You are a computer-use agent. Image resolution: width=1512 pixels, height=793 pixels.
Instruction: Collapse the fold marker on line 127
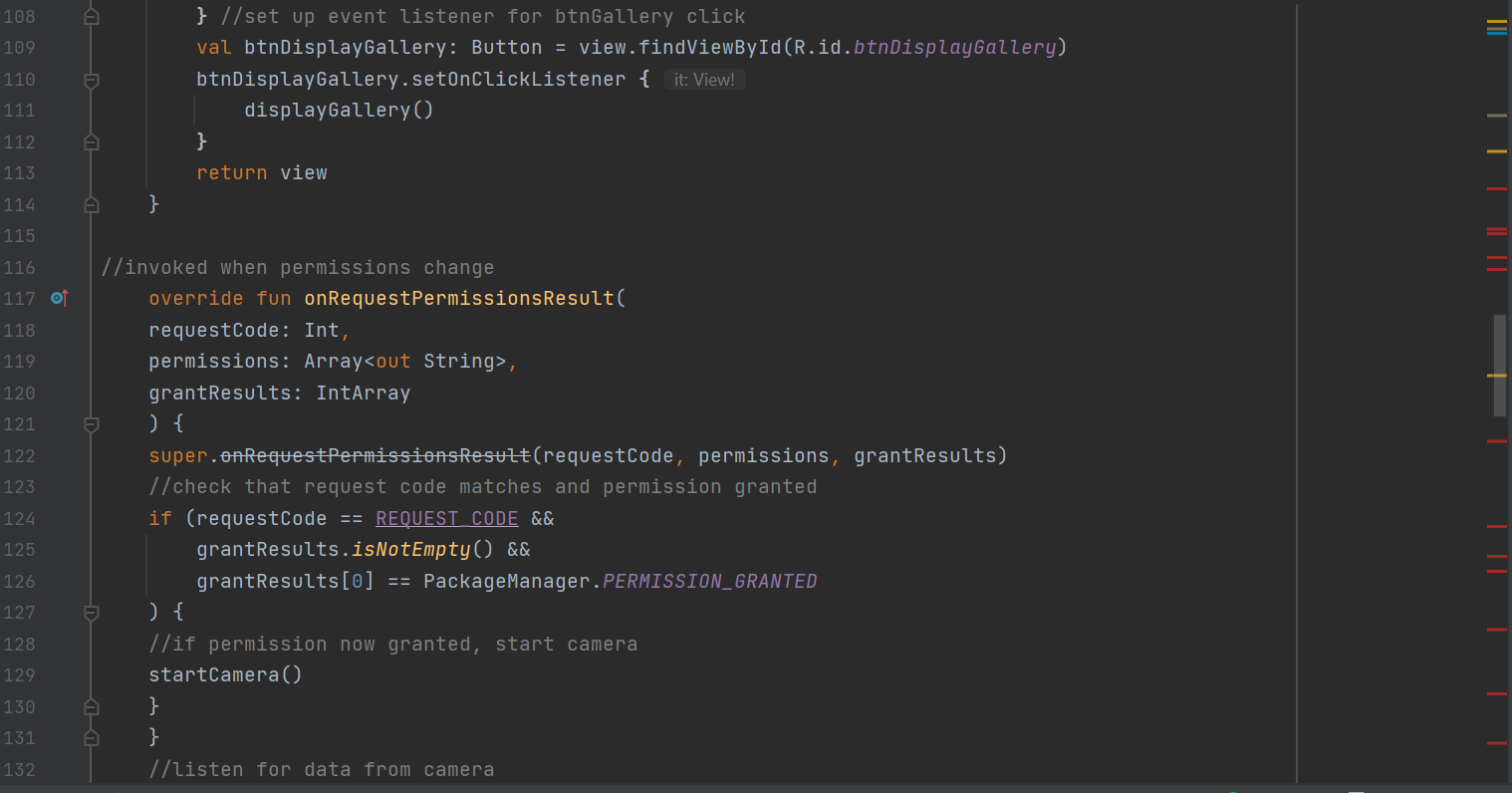pyautogui.click(x=91, y=613)
